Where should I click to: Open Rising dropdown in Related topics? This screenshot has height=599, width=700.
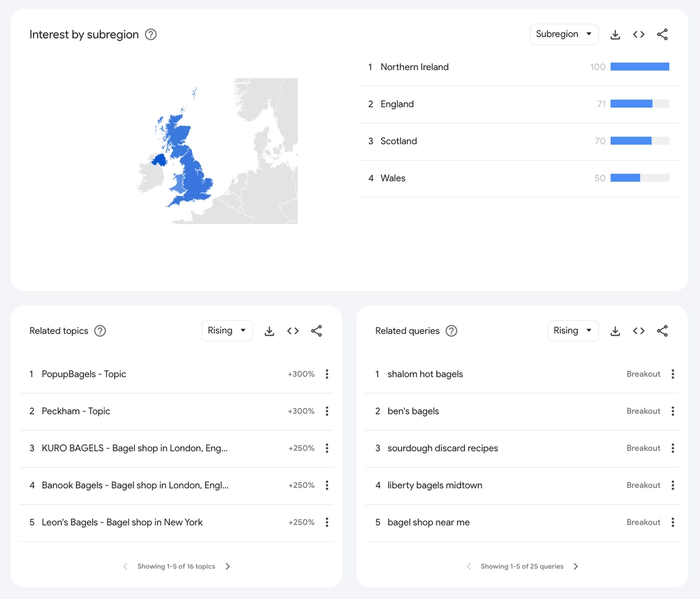pos(227,331)
